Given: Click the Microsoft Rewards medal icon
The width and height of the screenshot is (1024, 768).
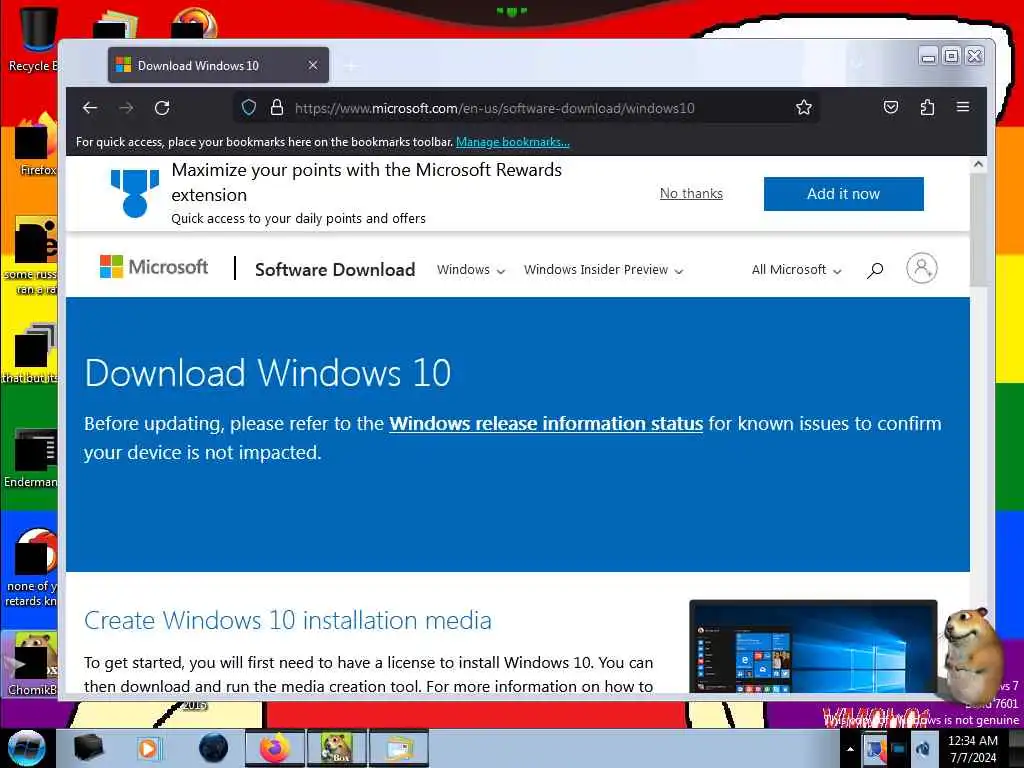Looking at the screenshot, I should pos(135,193).
